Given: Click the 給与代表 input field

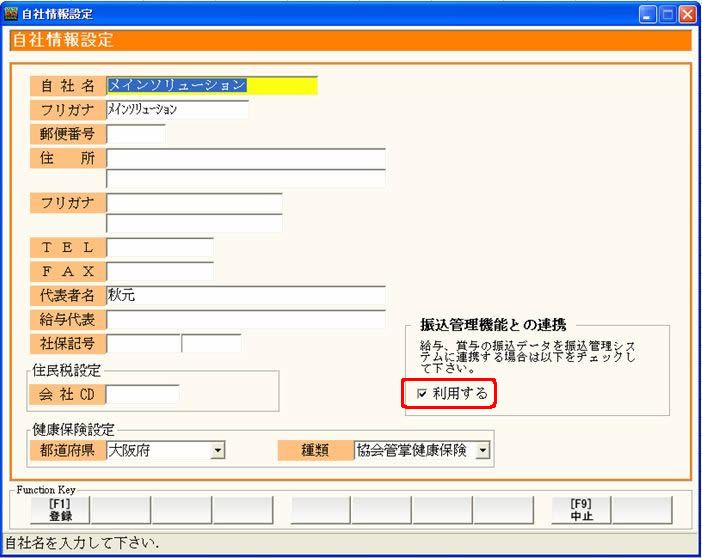Looking at the screenshot, I should (245, 319).
